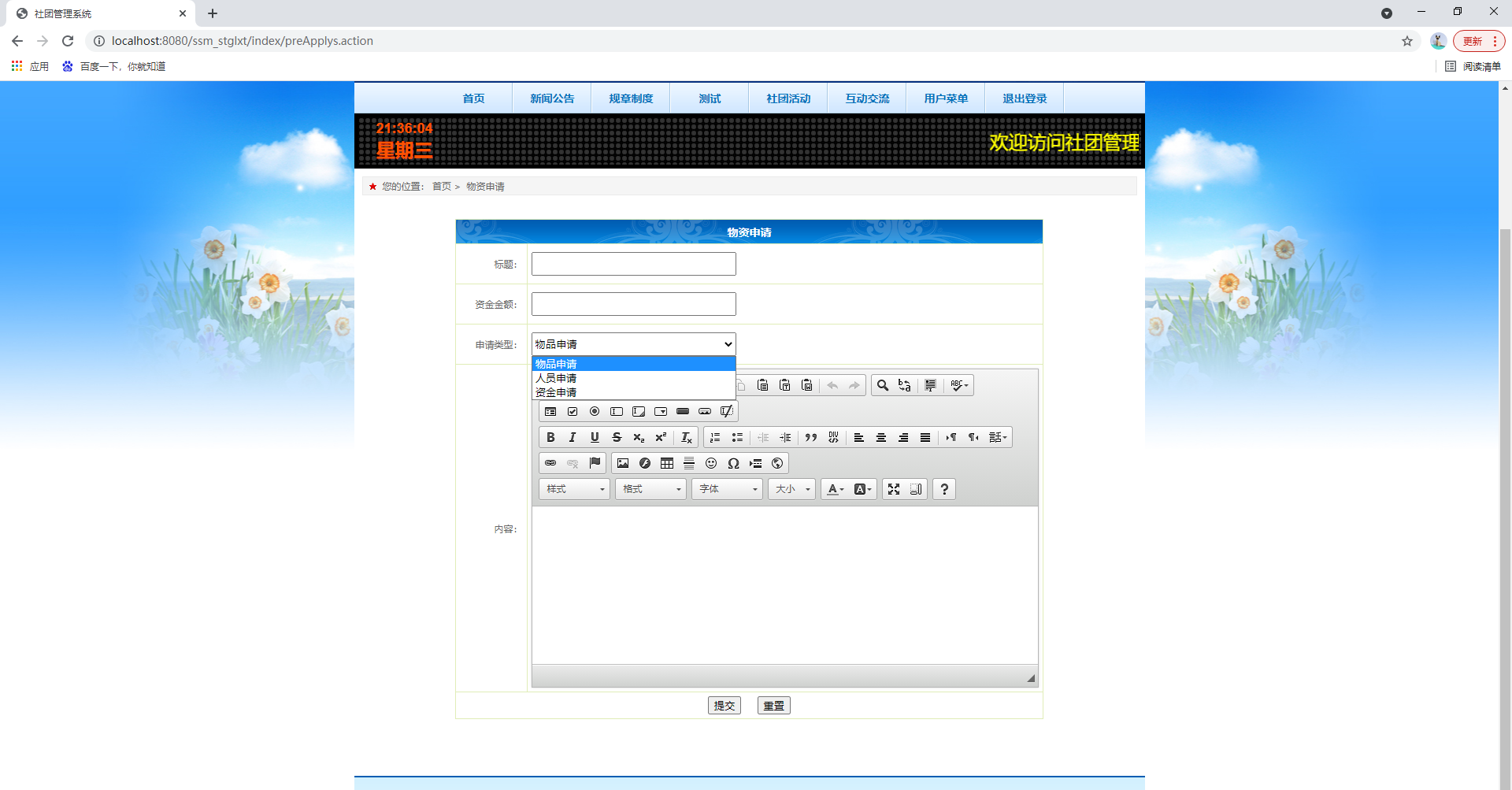Click the insert Image icon
This screenshot has width=1512, height=790.
point(623,463)
